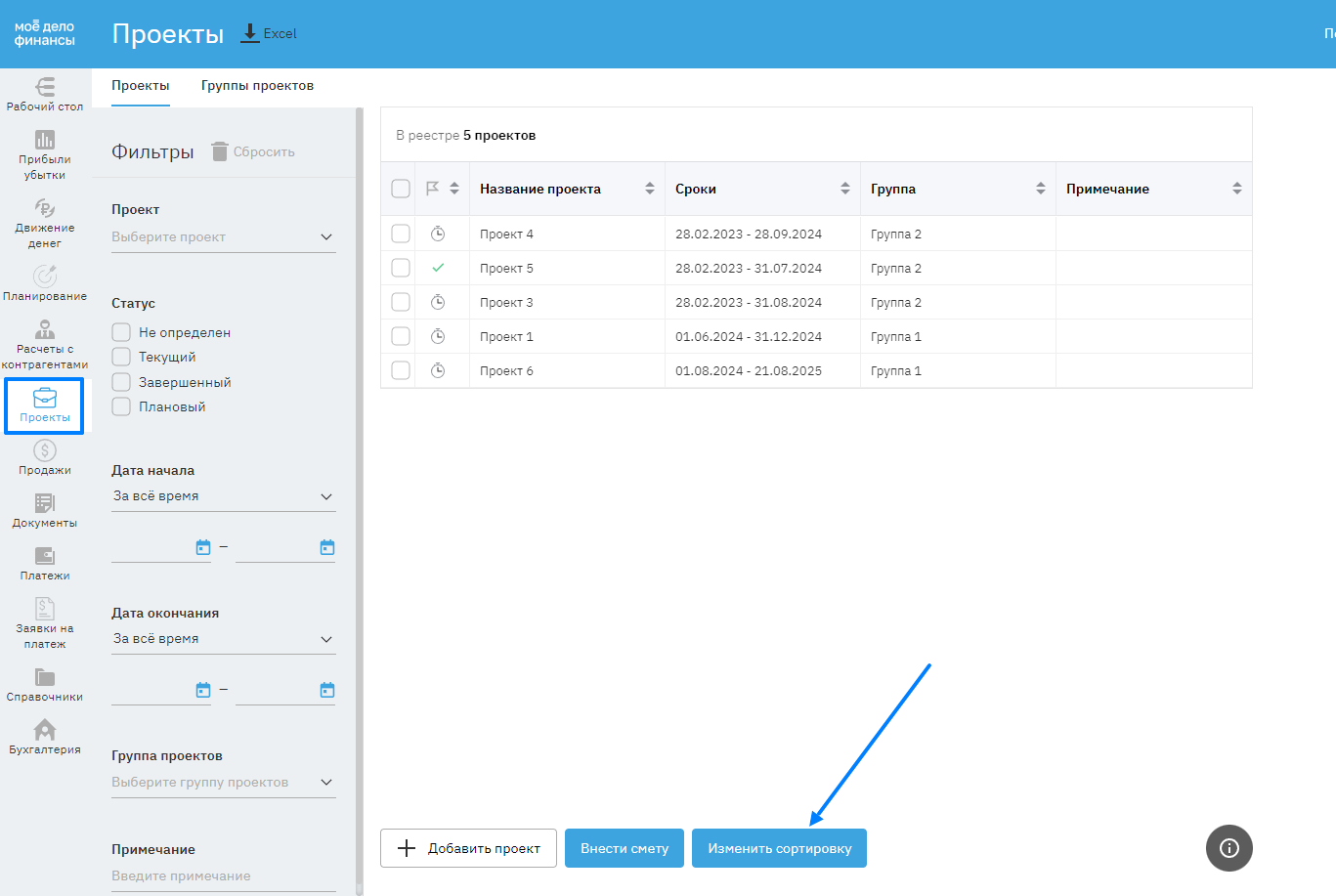
Task: Open the Дата окончания period dropdown
Action: pos(223,639)
